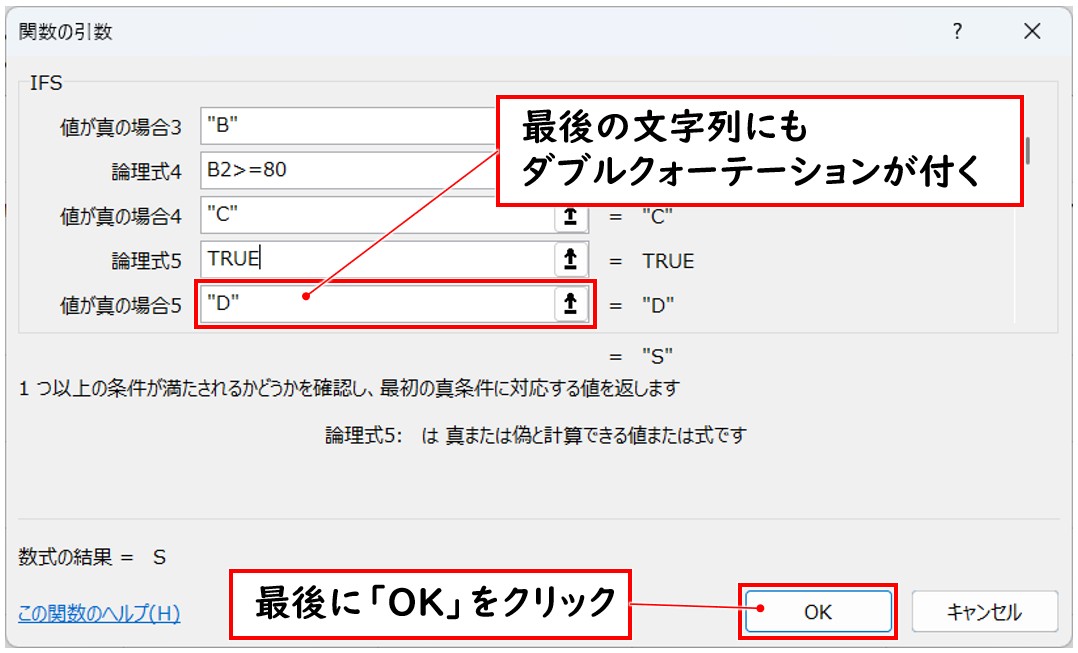
Task: Click the 値が真の場合3 label
Action: (121, 127)
